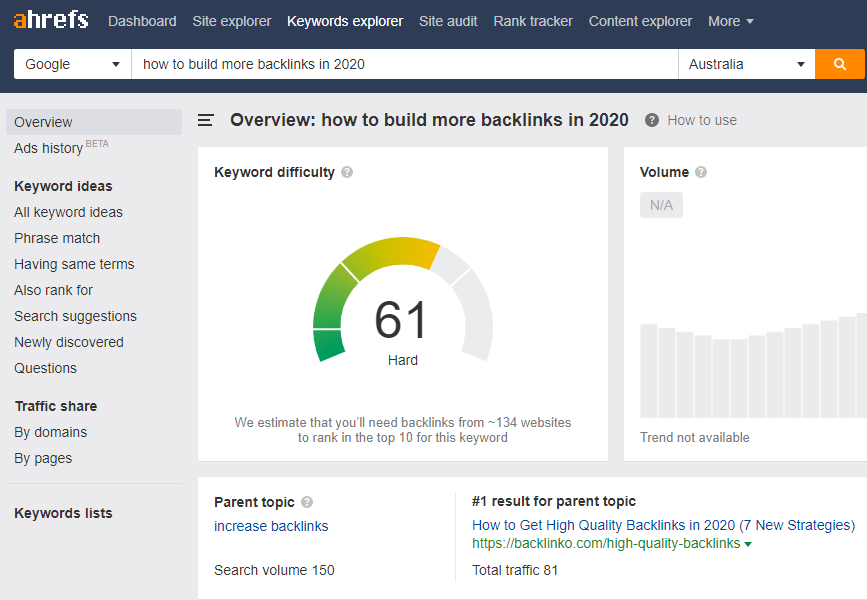Image resolution: width=867 pixels, height=600 pixels.
Task: Click the Keyword difficulty help icon
Action: coord(347,172)
